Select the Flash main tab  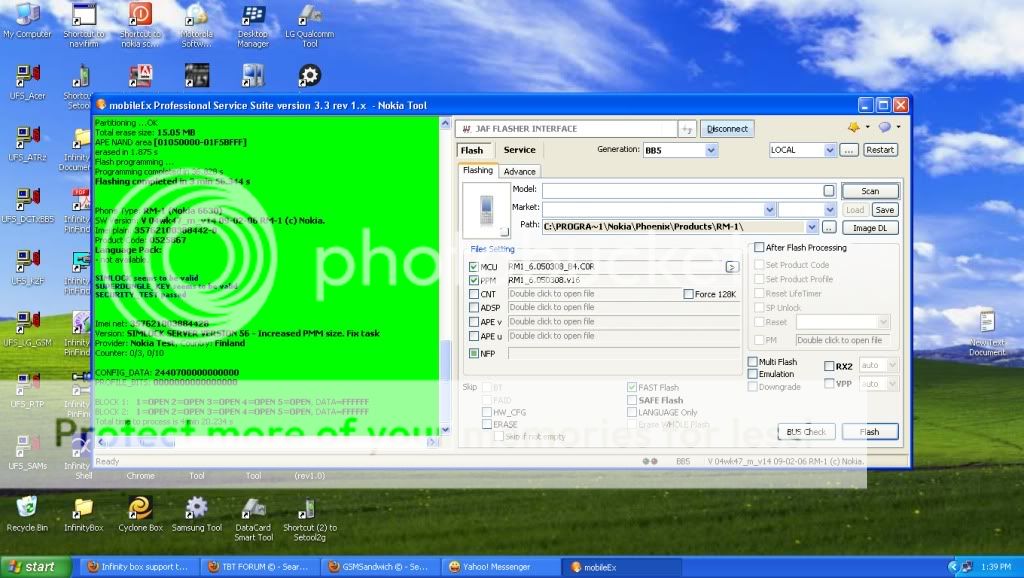[472, 150]
